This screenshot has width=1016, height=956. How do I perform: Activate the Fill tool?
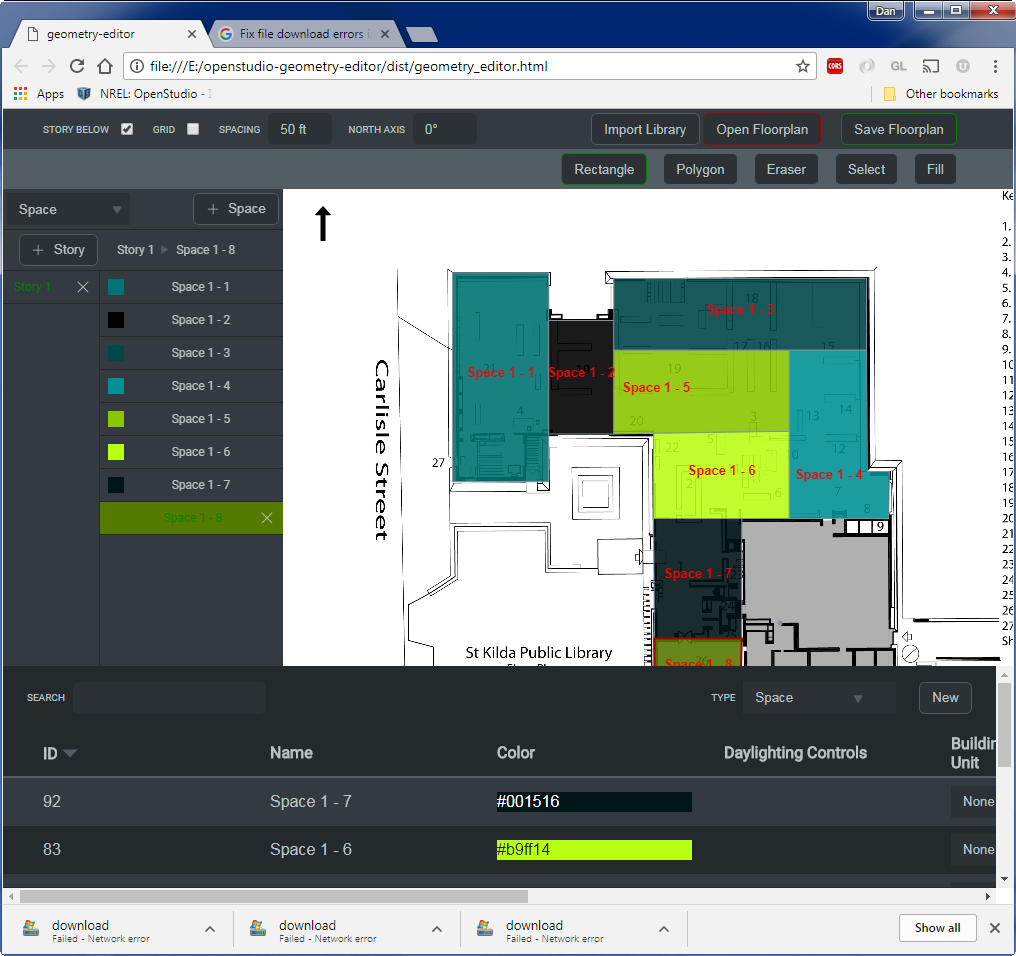click(934, 169)
